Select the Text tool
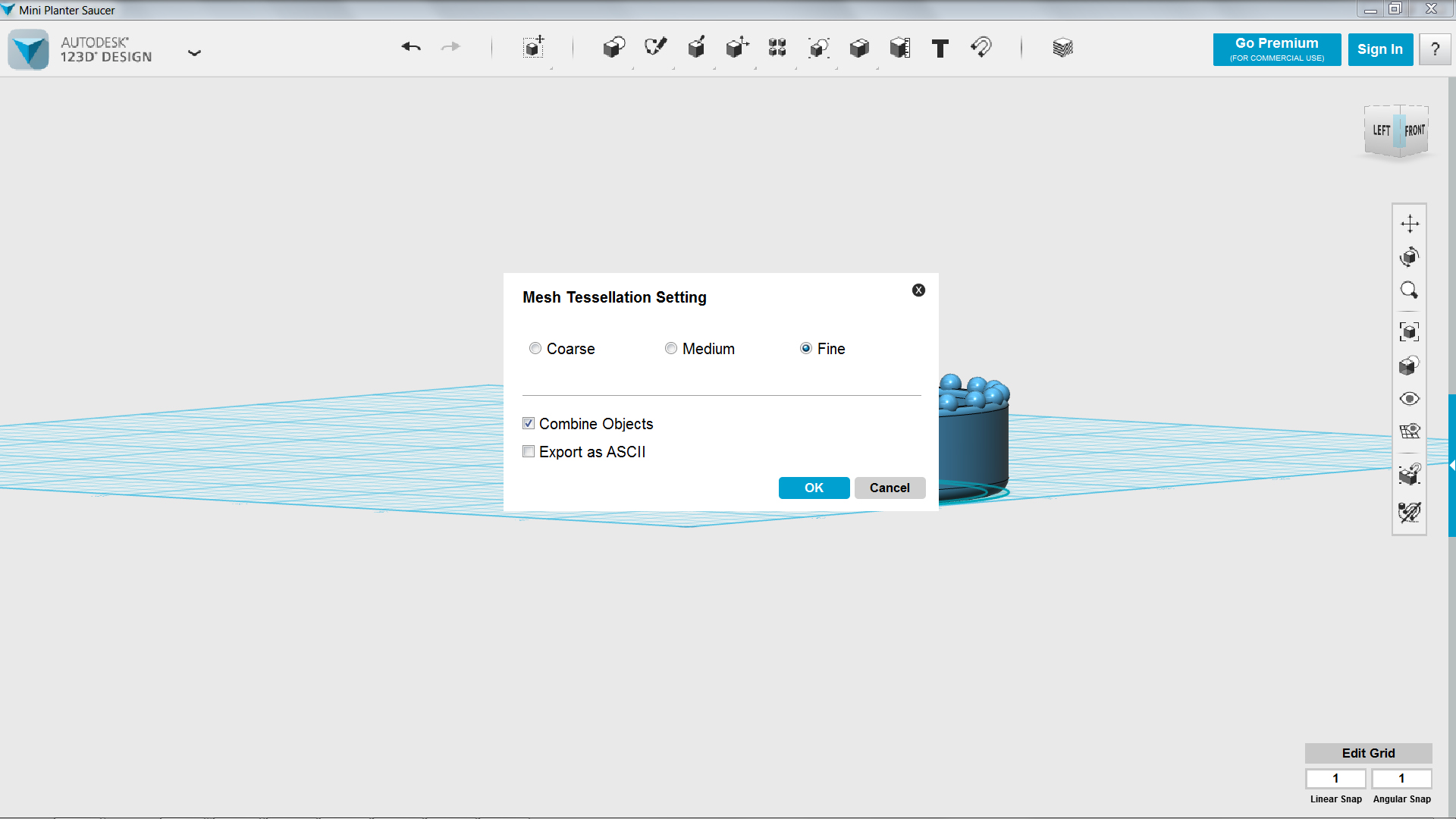 point(939,47)
